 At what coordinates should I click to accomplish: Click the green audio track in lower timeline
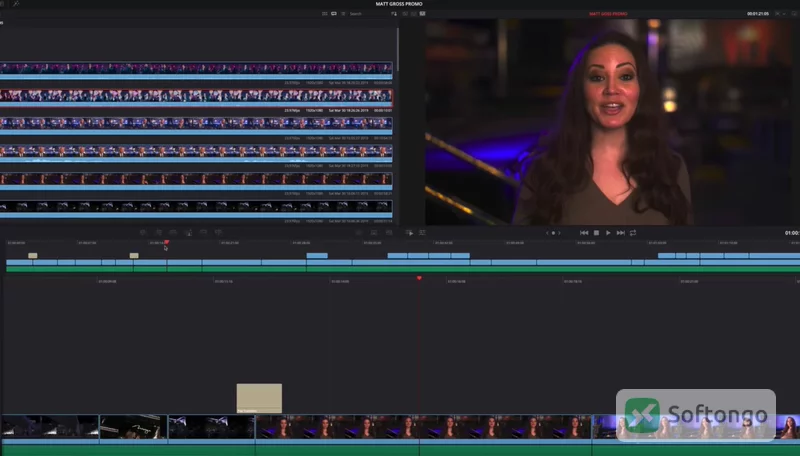coord(400,450)
